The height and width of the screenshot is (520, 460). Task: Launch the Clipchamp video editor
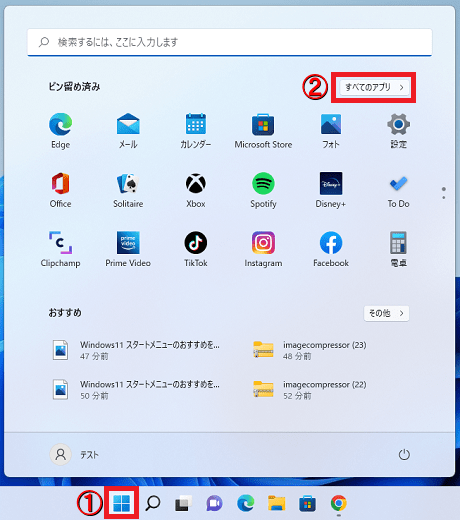coord(60,249)
